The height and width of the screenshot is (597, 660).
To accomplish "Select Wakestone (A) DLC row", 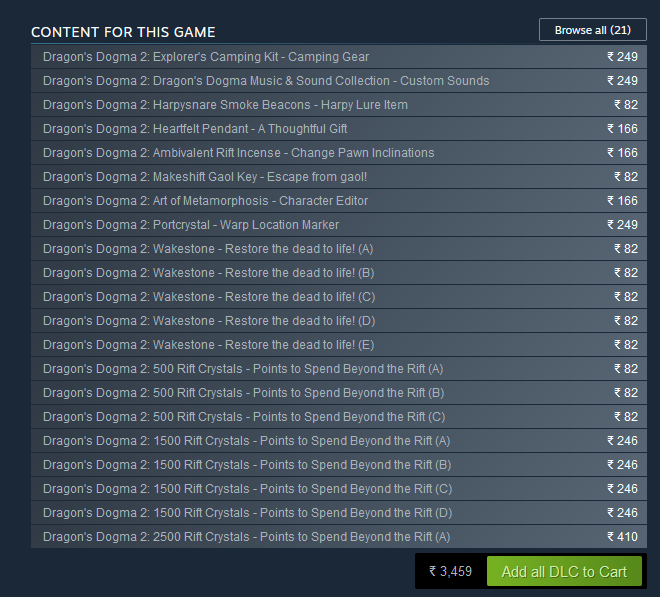I will point(208,249).
